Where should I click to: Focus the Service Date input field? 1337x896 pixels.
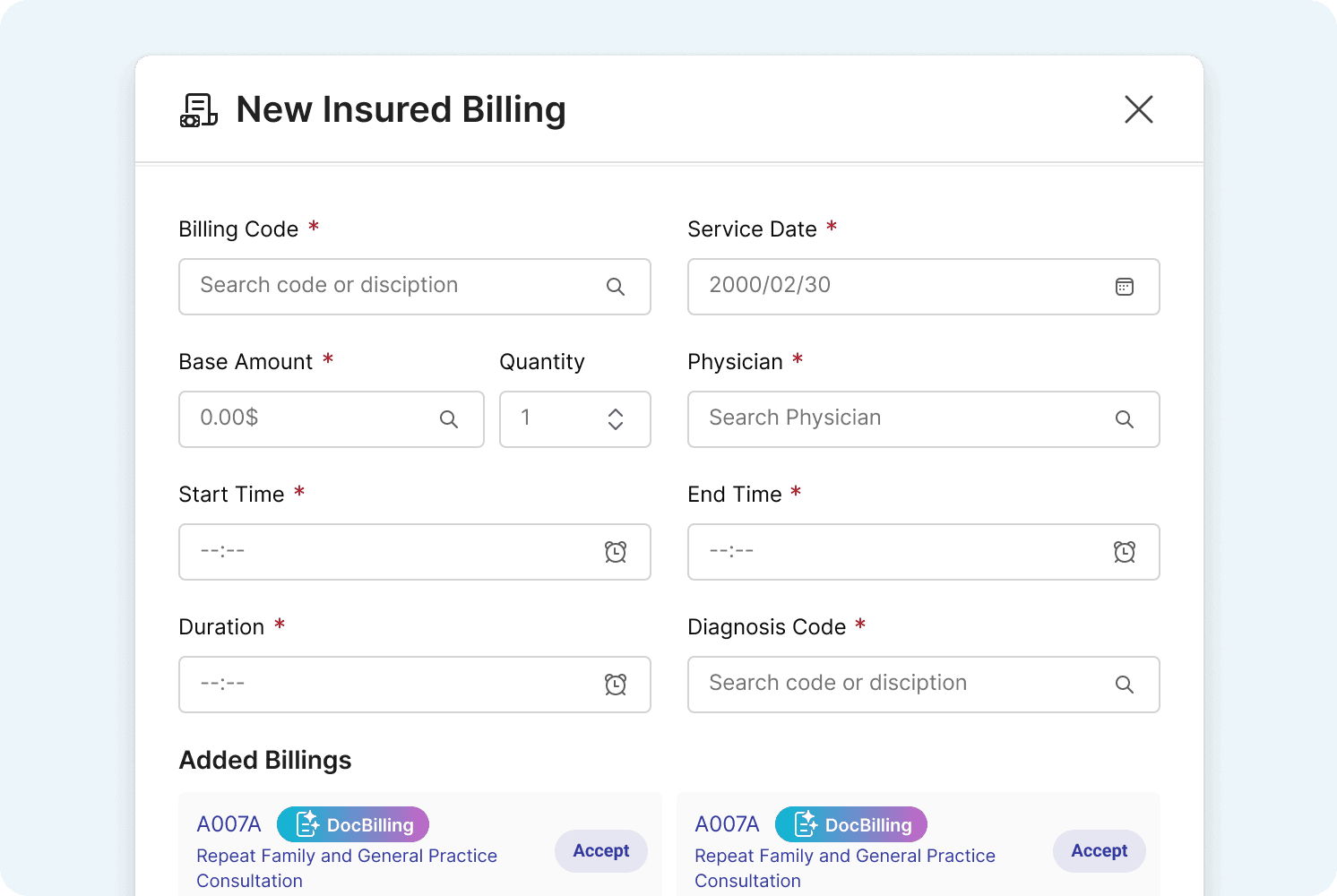(x=896, y=287)
